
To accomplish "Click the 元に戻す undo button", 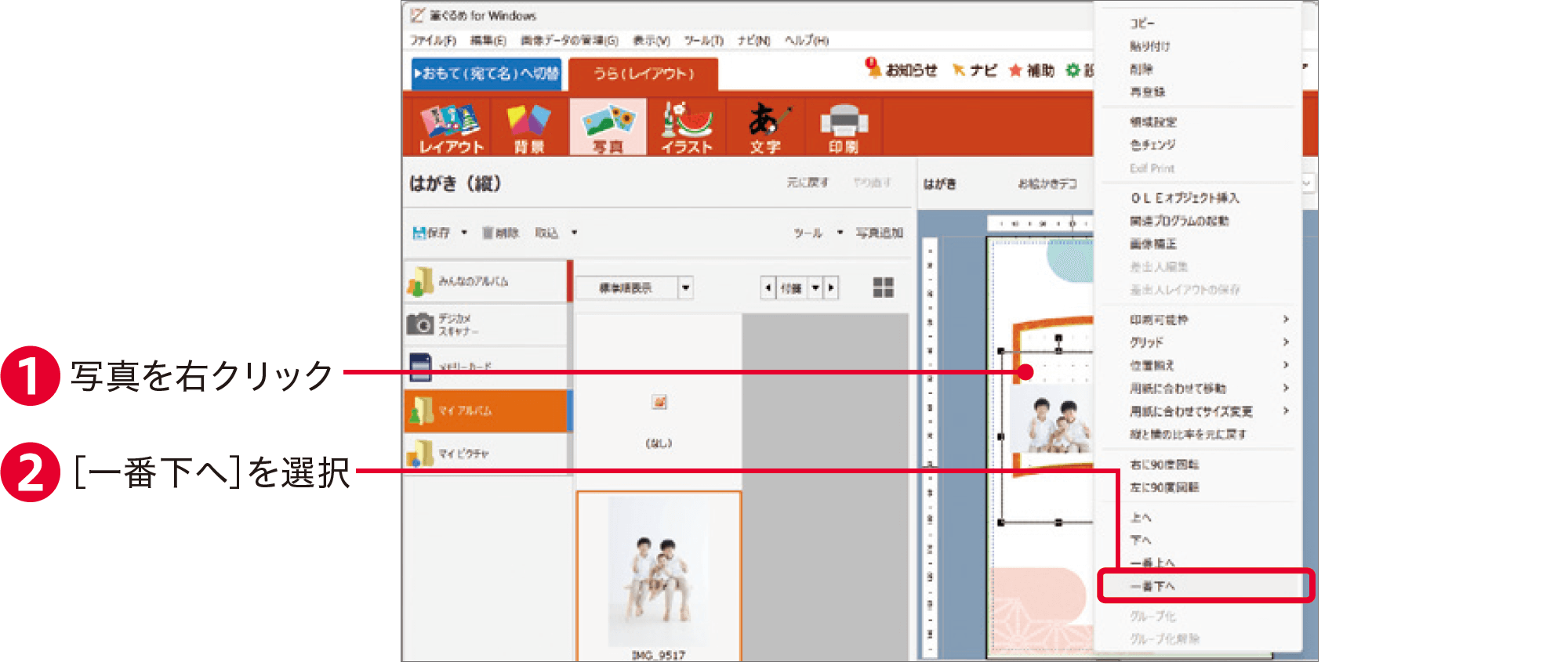I will click(x=808, y=183).
